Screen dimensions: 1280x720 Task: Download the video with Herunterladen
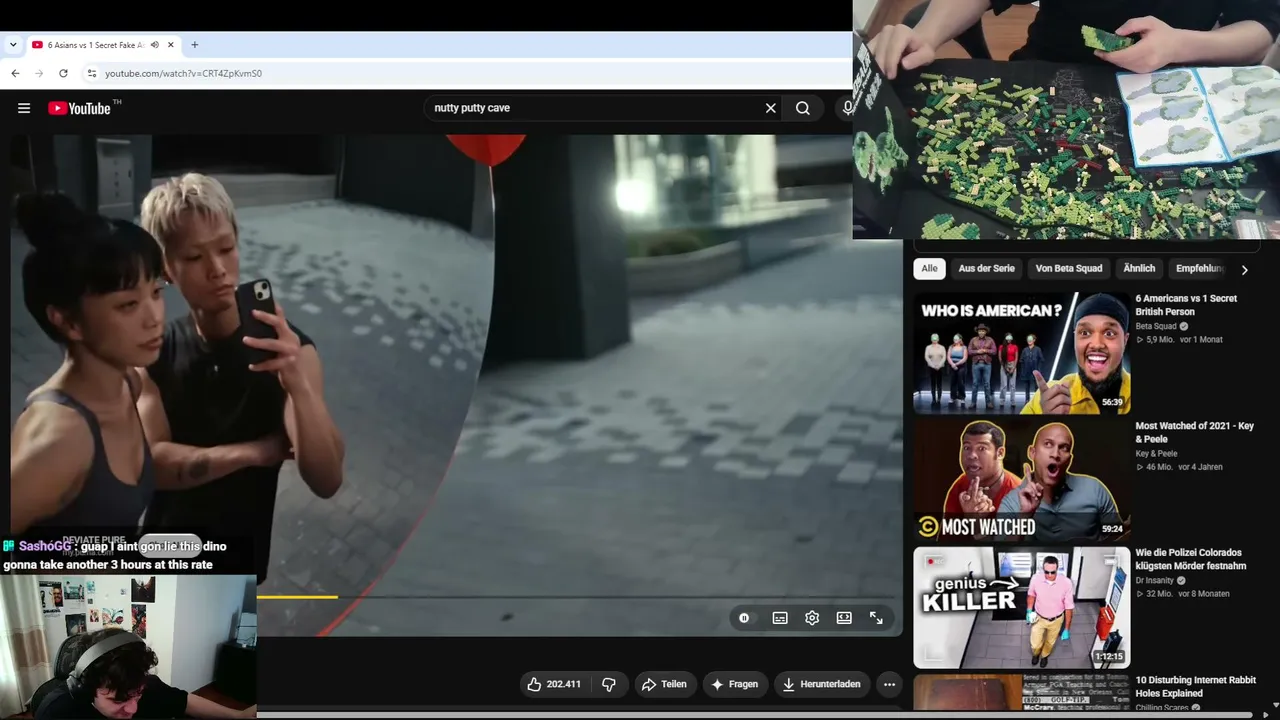pyautogui.click(x=821, y=684)
